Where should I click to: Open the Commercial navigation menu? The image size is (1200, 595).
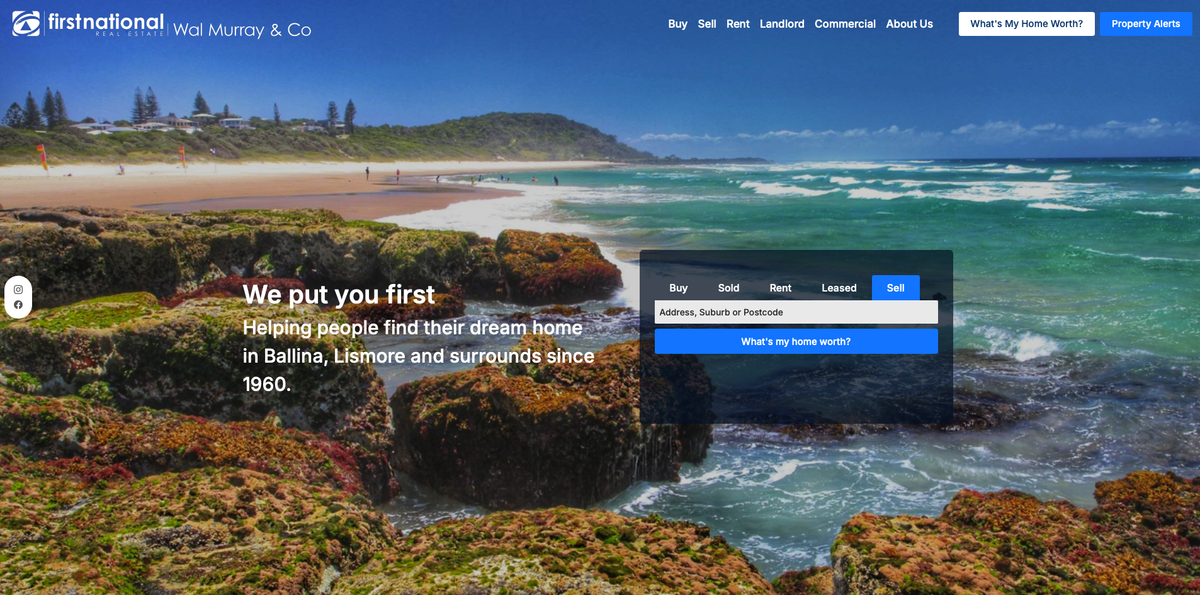coord(845,24)
